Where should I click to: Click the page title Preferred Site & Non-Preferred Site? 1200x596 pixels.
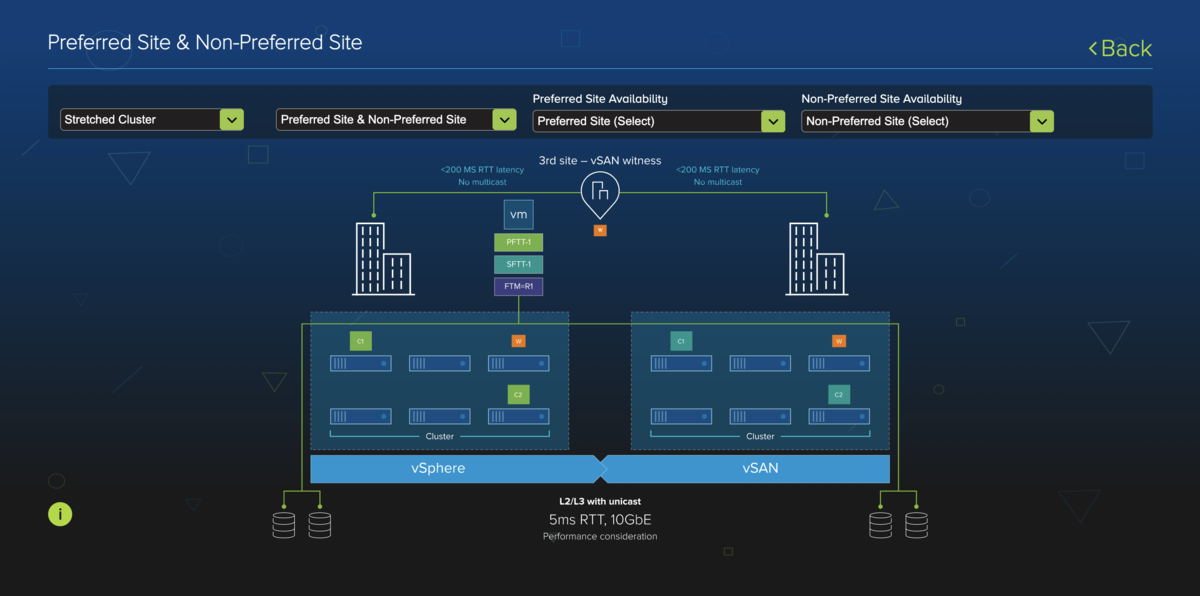click(205, 42)
